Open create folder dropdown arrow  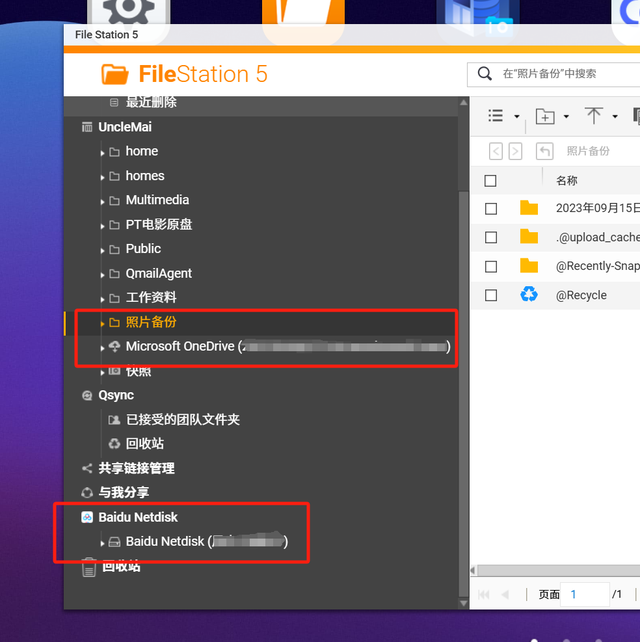[566, 117]
